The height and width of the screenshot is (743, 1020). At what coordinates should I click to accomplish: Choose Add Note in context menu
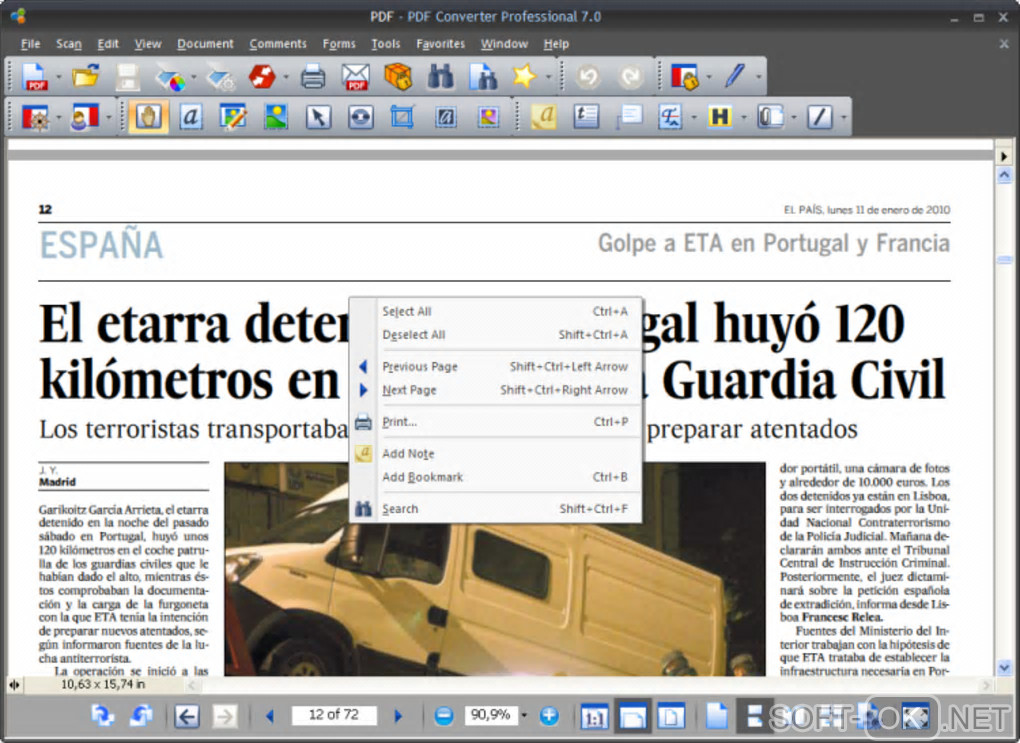click(x=496, y=453)
